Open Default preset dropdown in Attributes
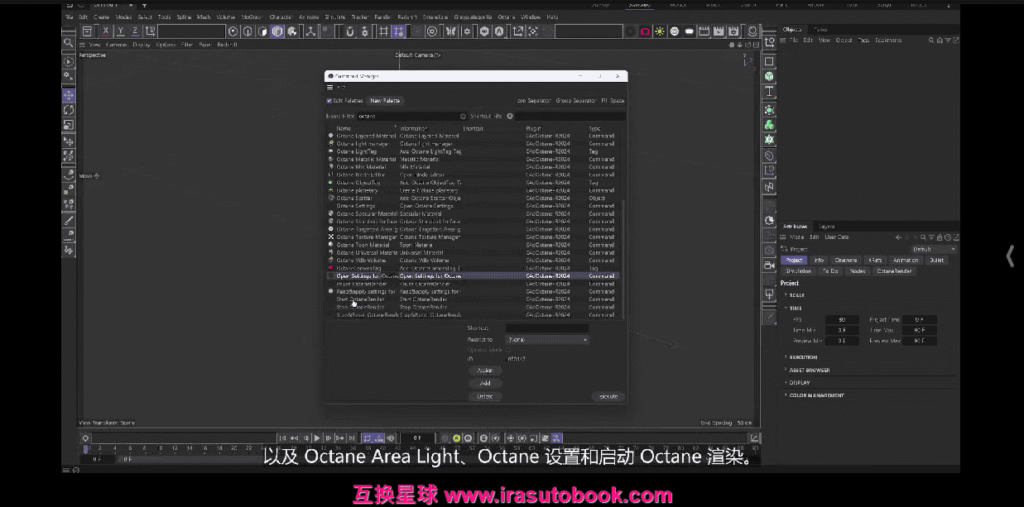The width and height of the screenshot is (1024, 507). 934,250
